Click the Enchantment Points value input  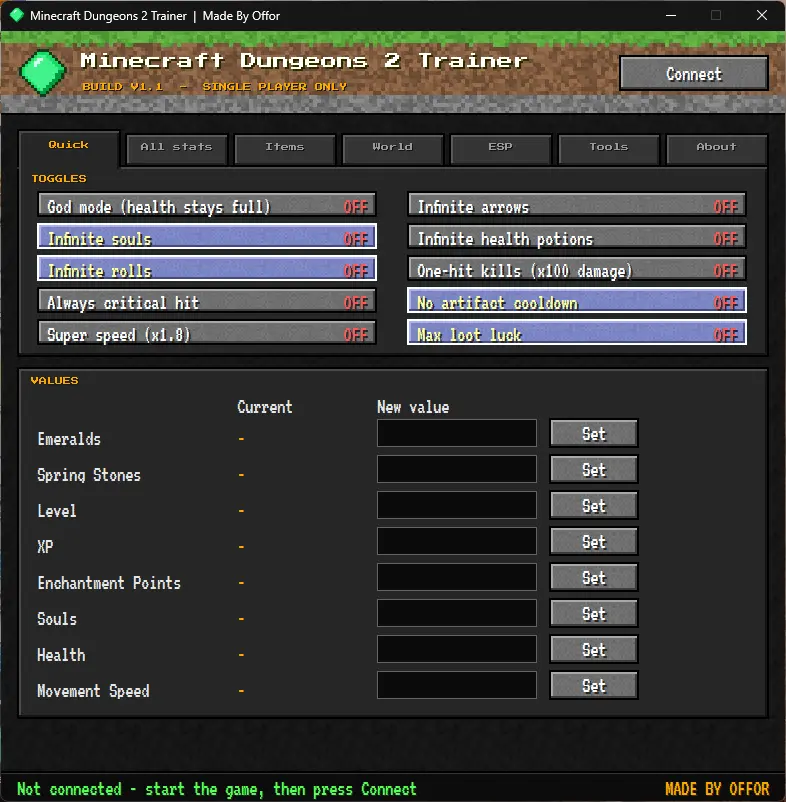(457, 577)
